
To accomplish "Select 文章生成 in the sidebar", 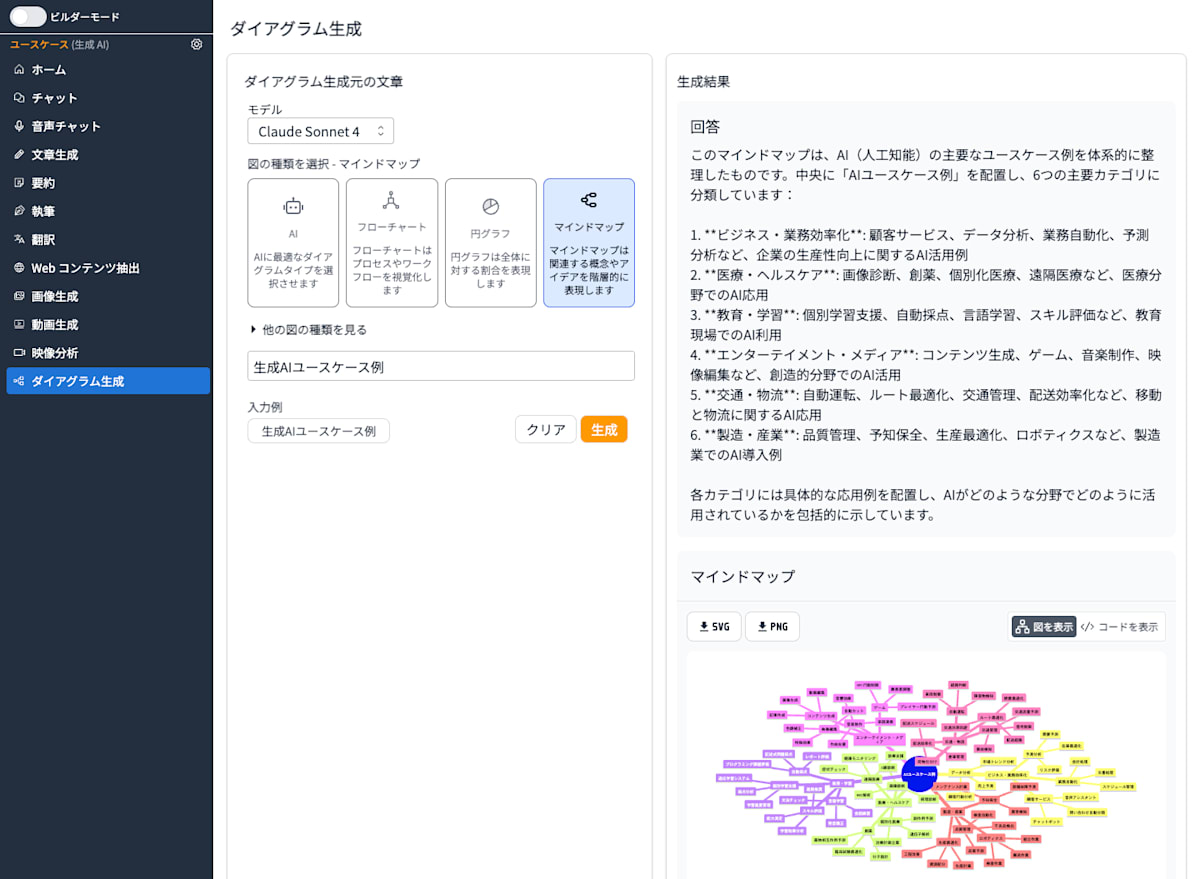I will [x=108, y=155].
